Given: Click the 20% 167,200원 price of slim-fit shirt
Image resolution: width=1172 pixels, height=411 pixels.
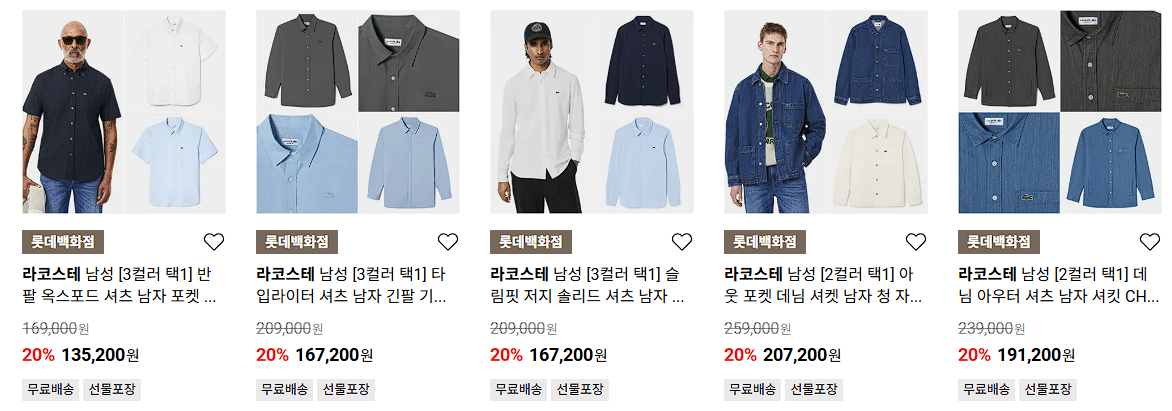Looking at the screenshot, I should point(549,355).
